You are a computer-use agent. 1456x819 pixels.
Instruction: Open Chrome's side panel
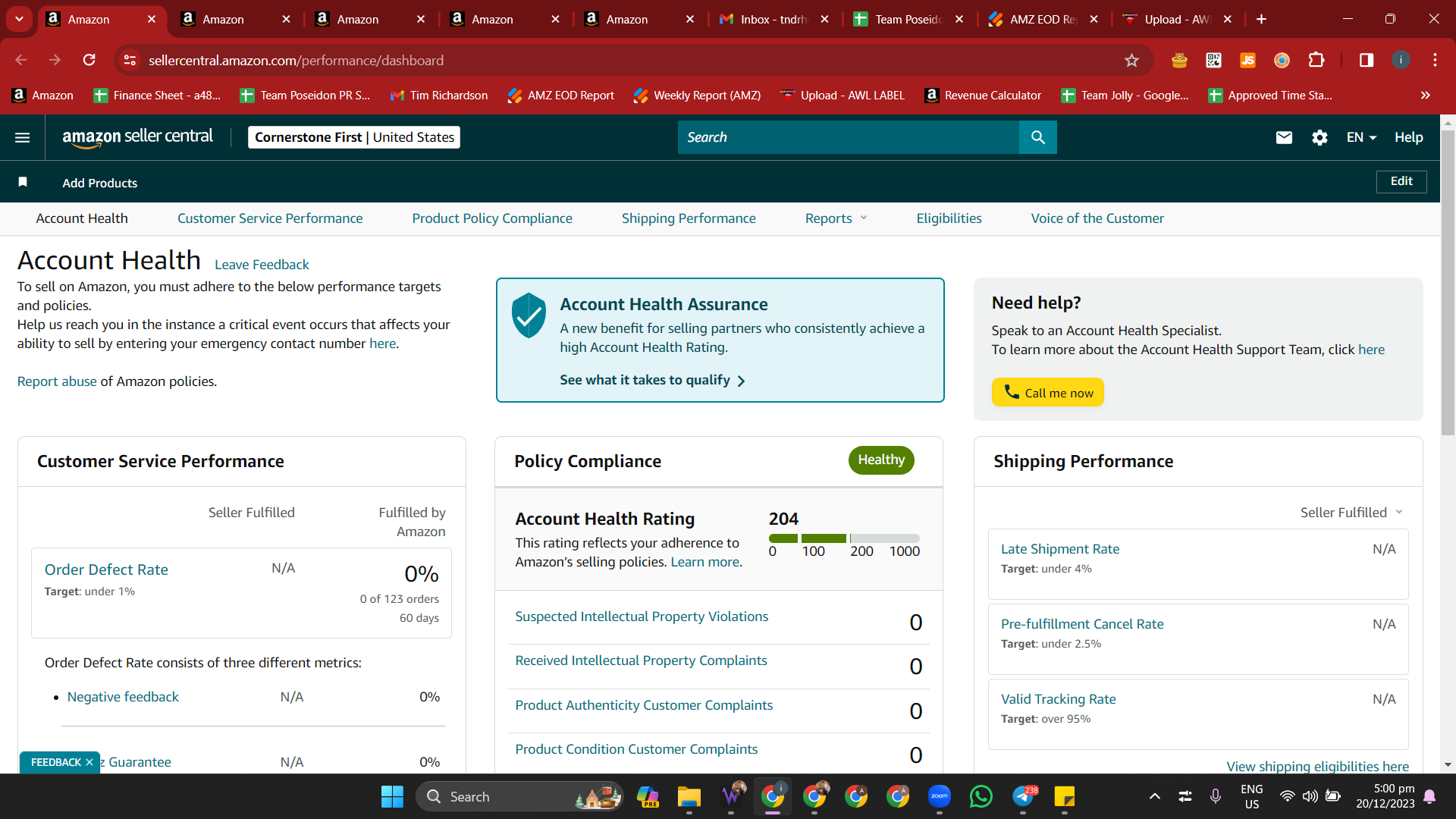(x=1367, y=60)
